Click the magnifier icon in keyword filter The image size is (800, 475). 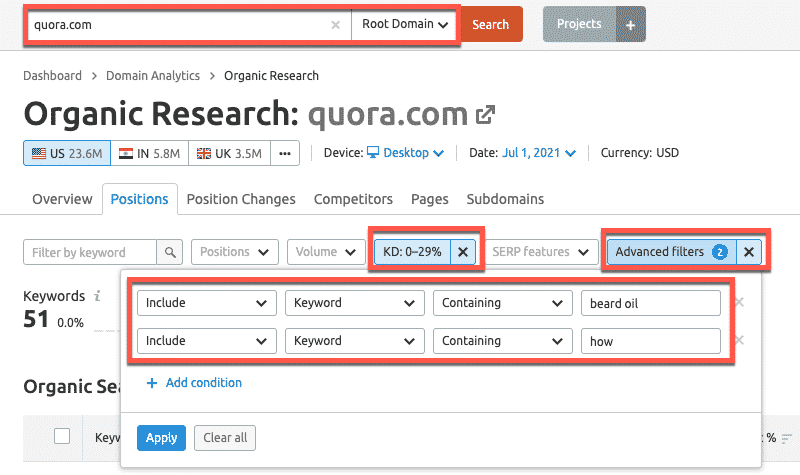(170, 252)
